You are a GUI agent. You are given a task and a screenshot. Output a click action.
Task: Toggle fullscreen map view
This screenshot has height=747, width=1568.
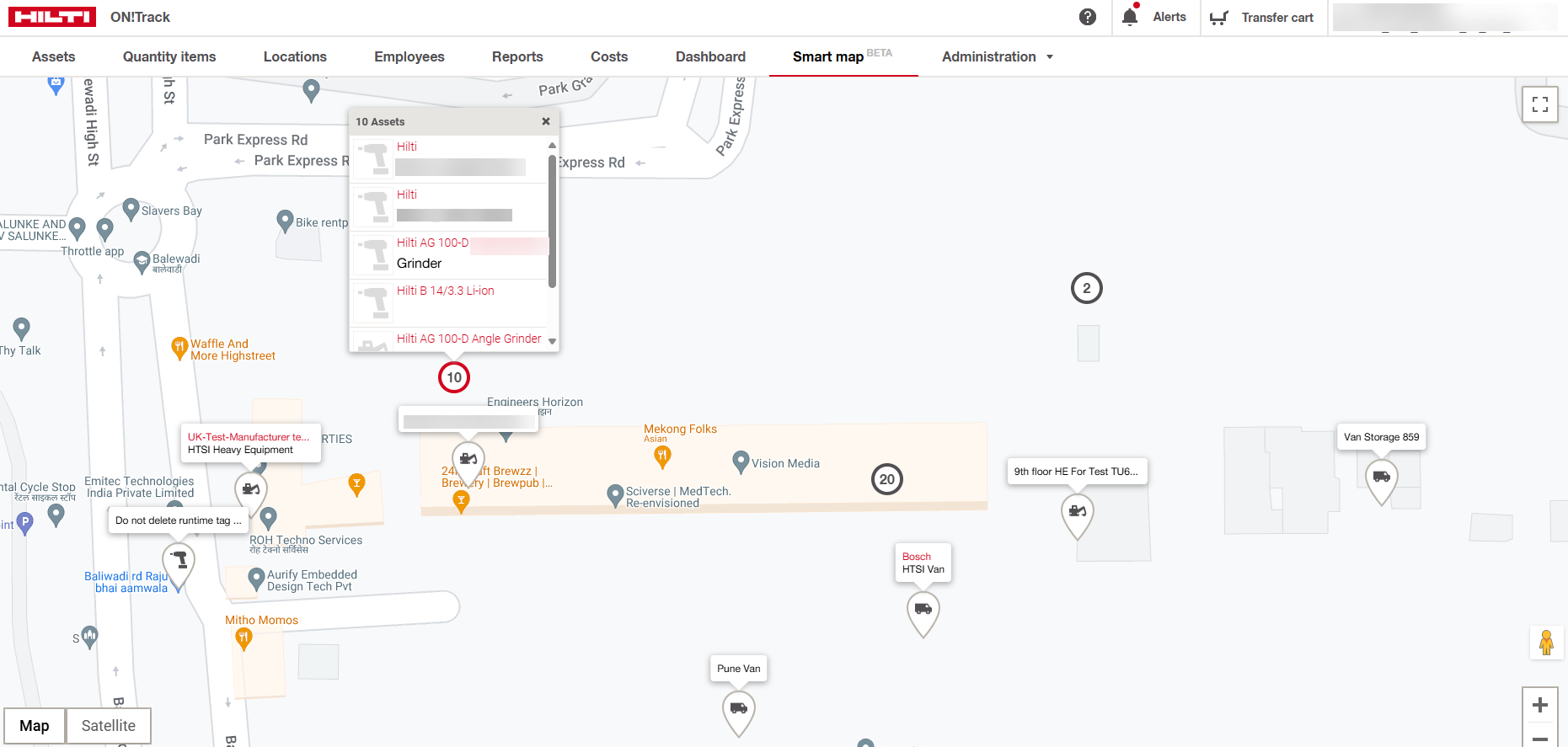(x=1539, y=104)
